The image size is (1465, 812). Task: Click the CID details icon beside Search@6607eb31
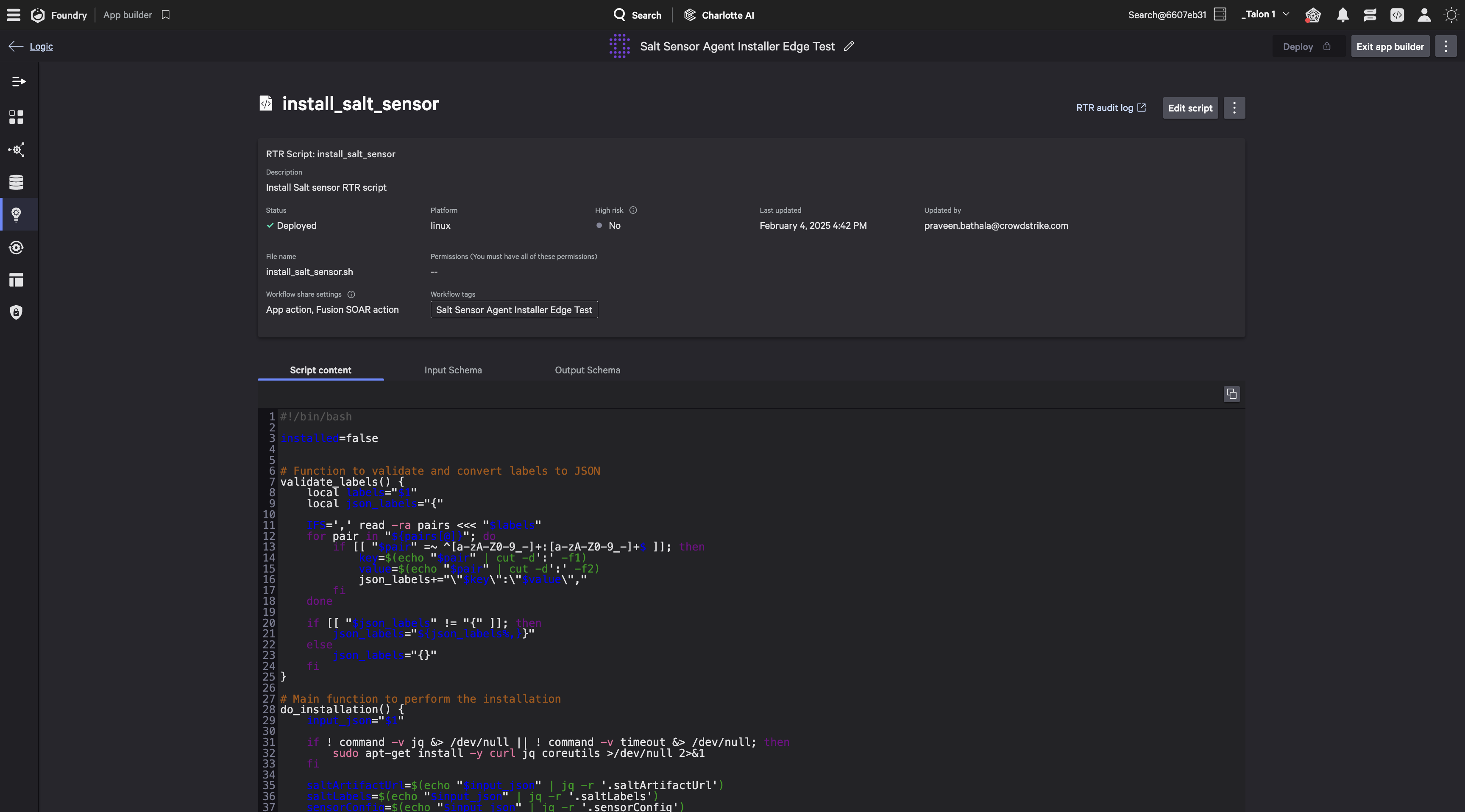point(1220,15)
